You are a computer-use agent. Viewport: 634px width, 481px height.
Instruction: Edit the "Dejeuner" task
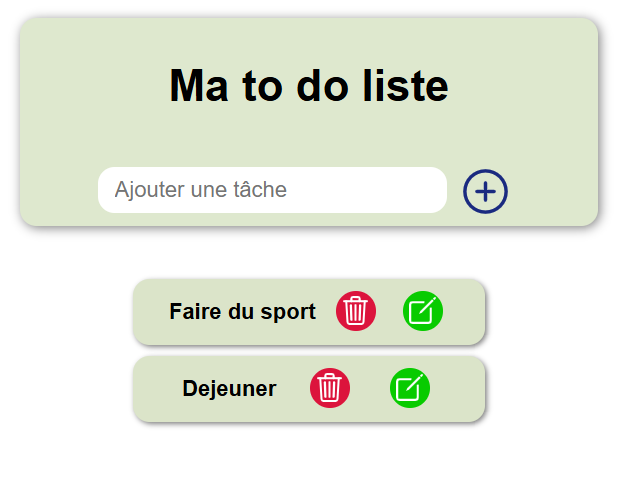pyautogui.click(x=410, y=388)
